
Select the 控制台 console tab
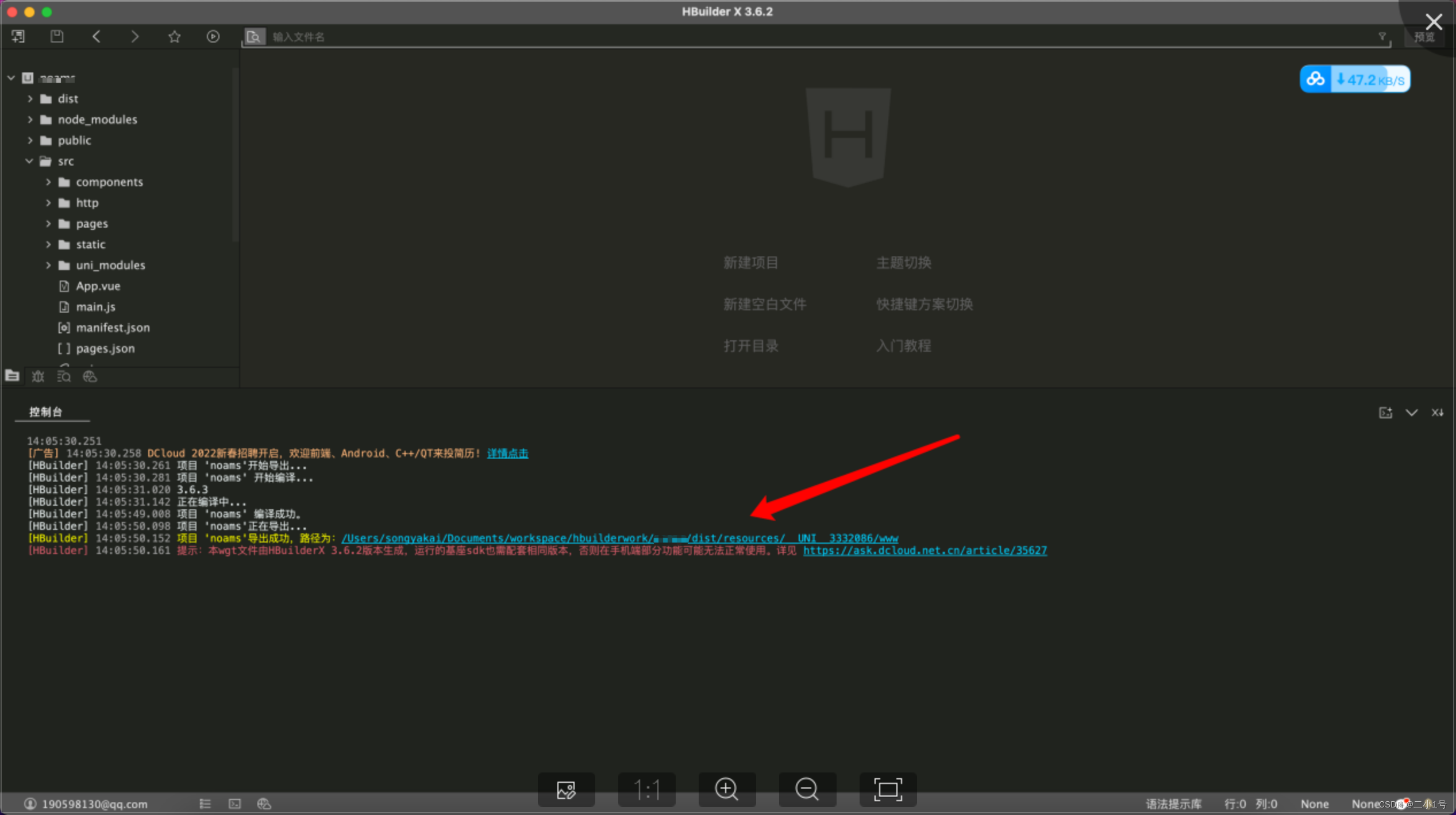[46, 412]
